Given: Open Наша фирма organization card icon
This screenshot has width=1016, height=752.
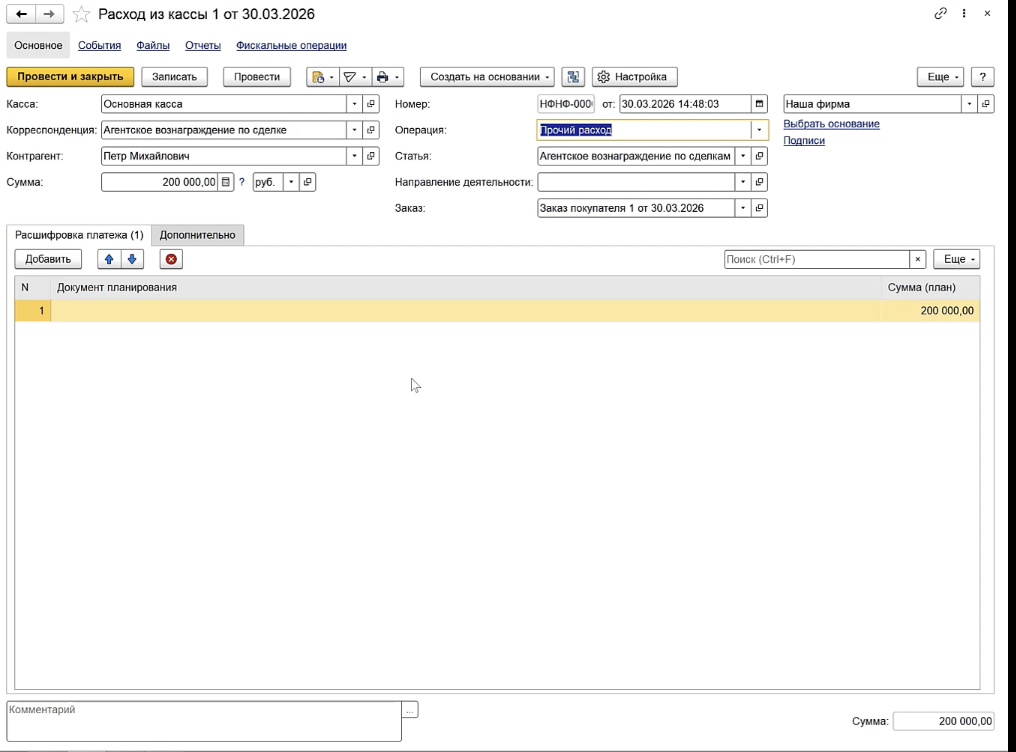Looking at the screenshot, I should [x=986, y=104].
